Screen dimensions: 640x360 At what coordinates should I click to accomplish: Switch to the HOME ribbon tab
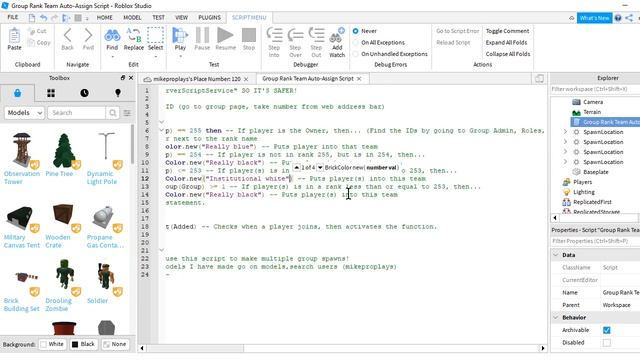[x=104, y=18]
